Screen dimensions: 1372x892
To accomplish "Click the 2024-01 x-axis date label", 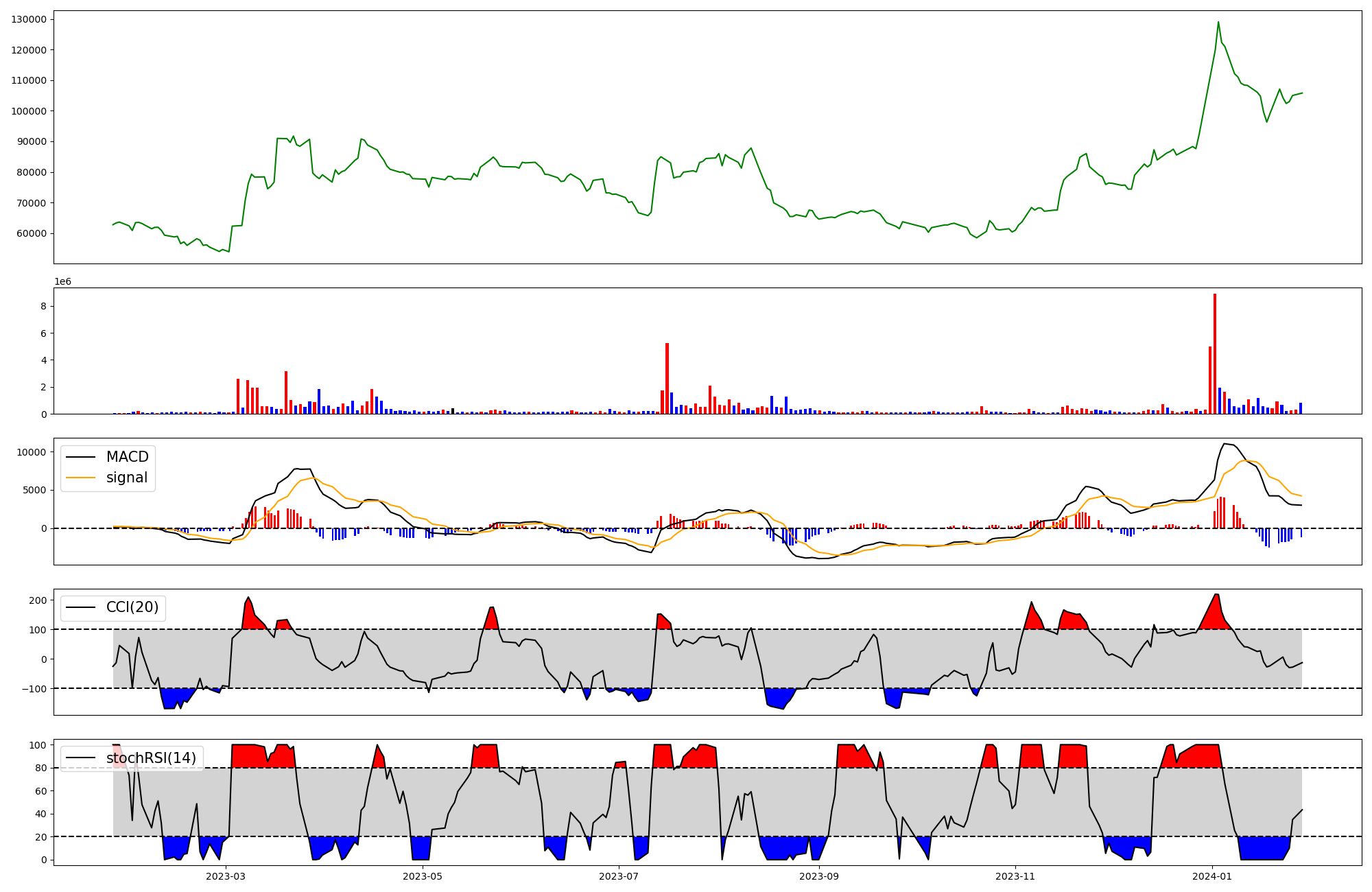I will point(1212,876).
